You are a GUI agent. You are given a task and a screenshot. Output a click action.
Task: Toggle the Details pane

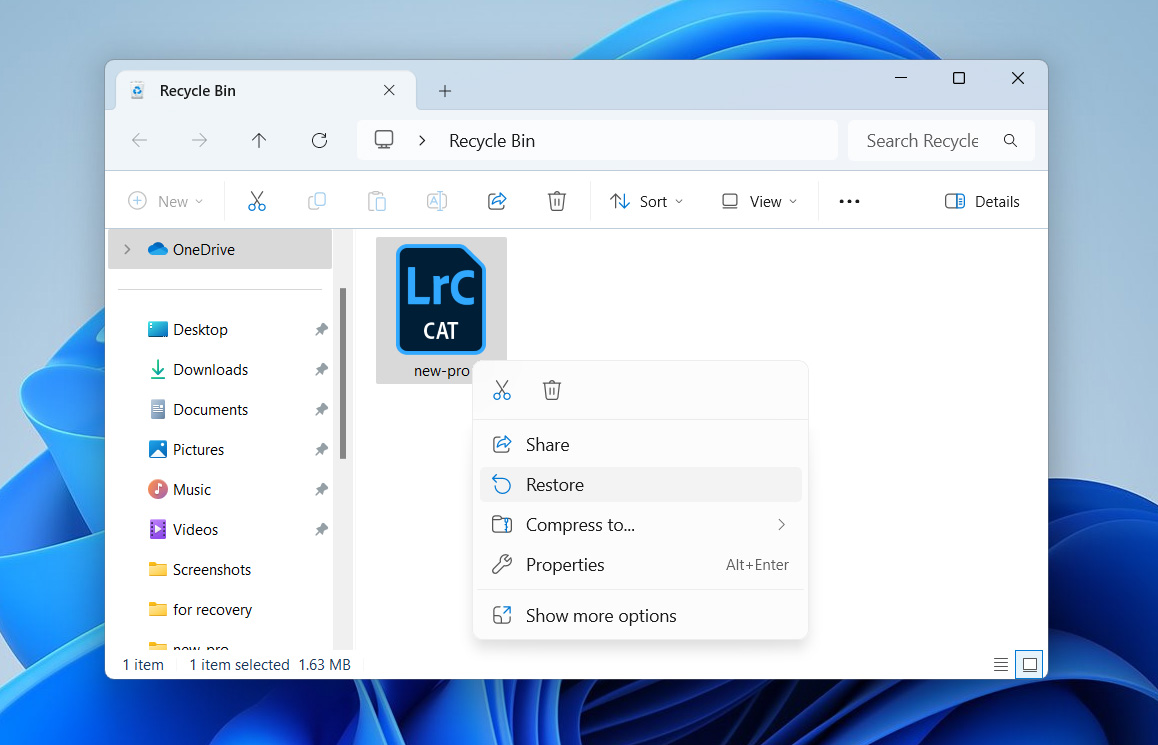tap(982, 201)
